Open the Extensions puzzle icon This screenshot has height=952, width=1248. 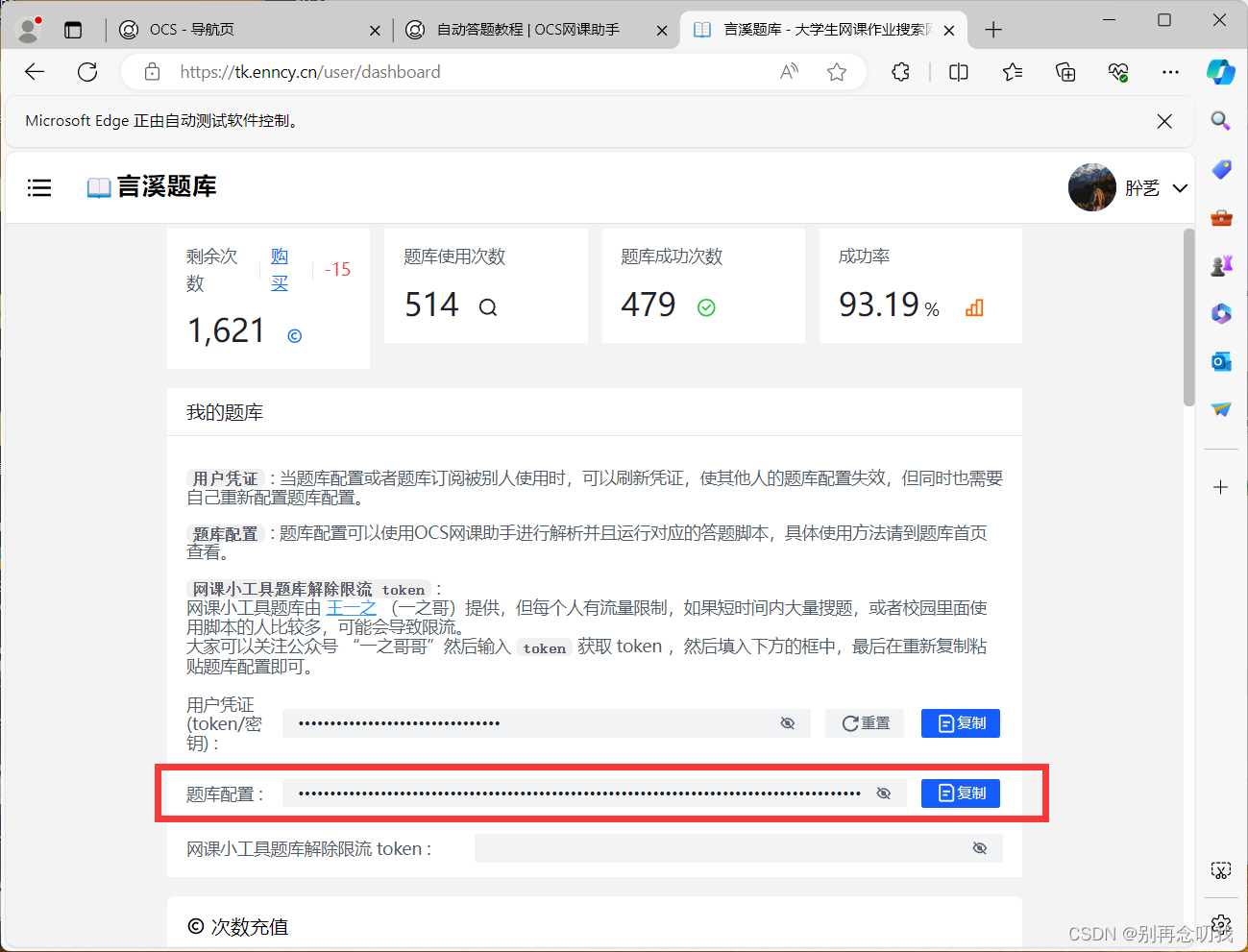click(x=900, y=72)
